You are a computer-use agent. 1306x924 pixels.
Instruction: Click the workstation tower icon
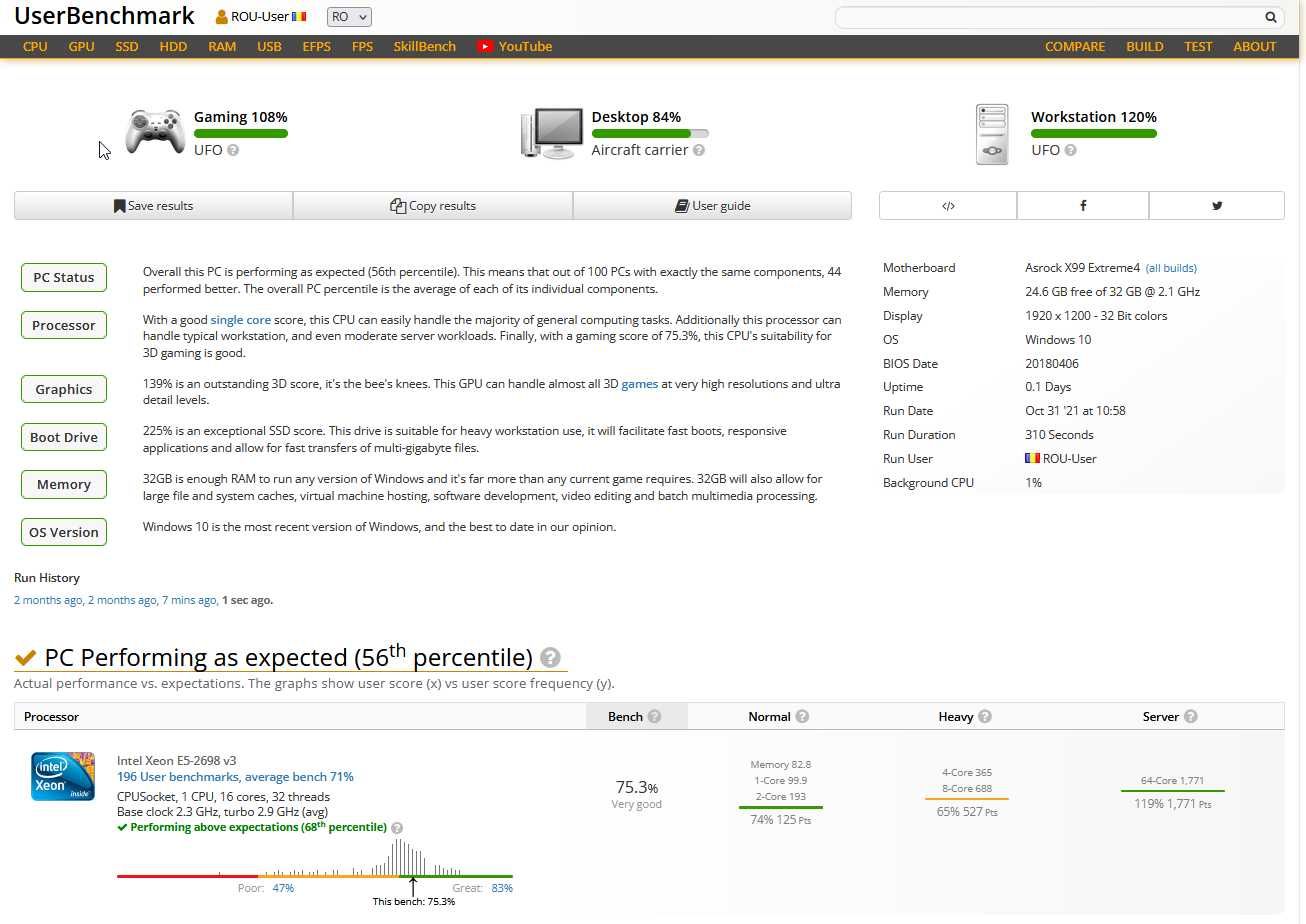tap(993, 134)
